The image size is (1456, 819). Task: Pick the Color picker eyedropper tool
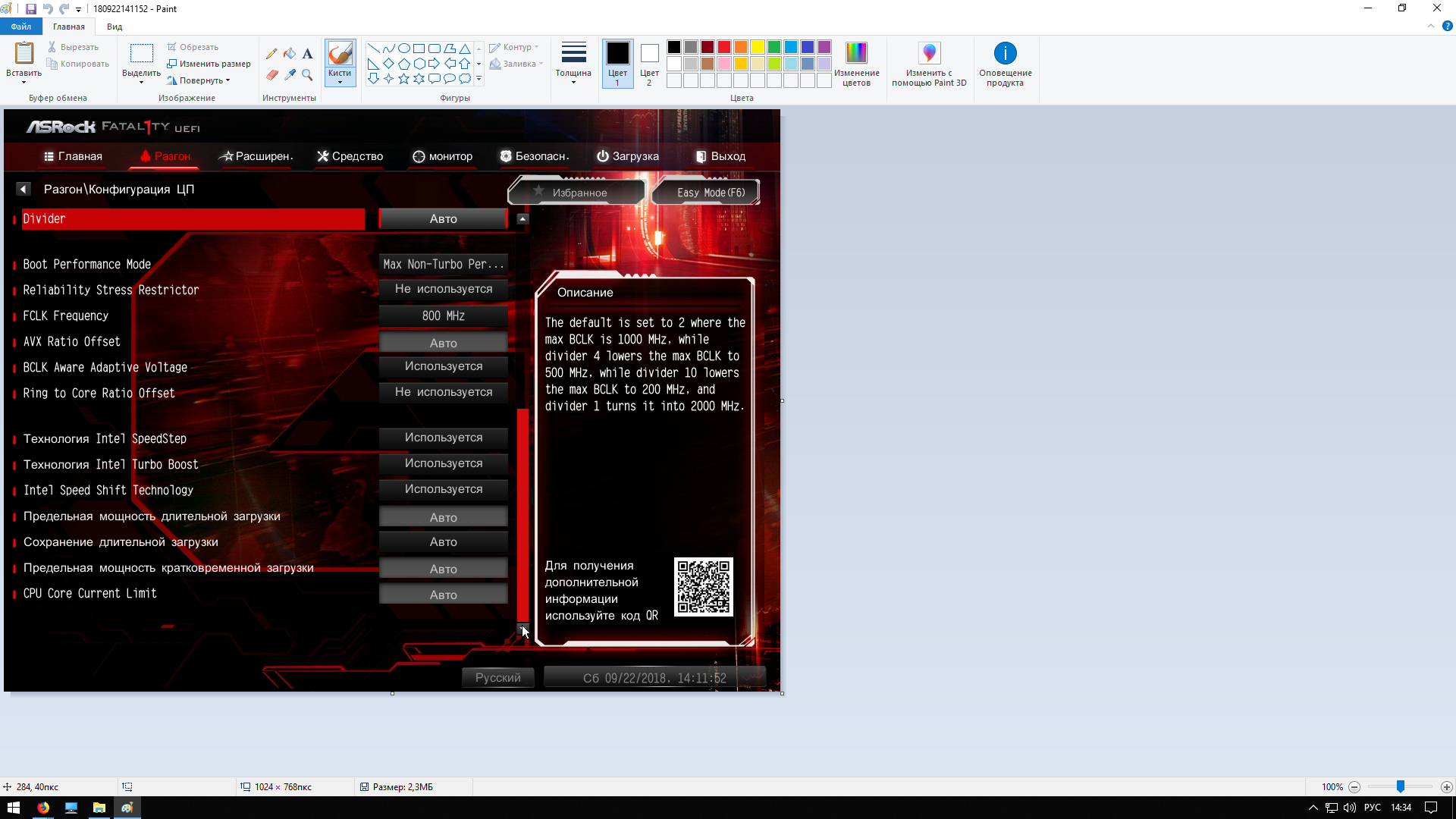click(290, 74)
